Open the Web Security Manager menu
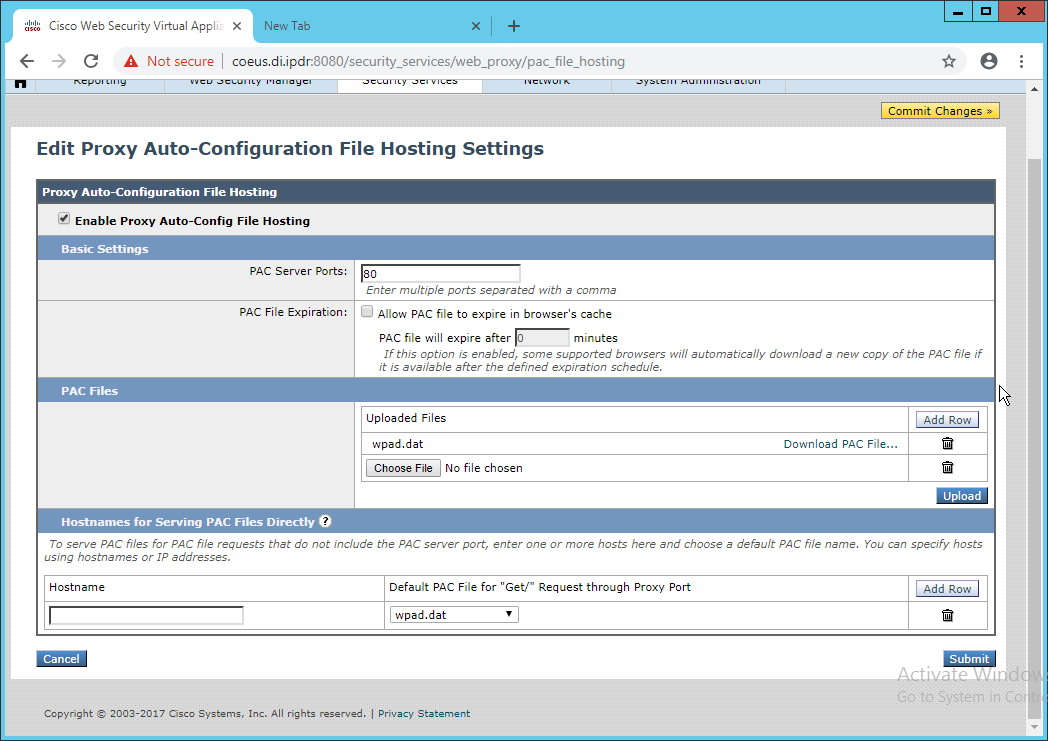Image resolution: width=1048 pixels, height=741 pixels. (251, 83)
